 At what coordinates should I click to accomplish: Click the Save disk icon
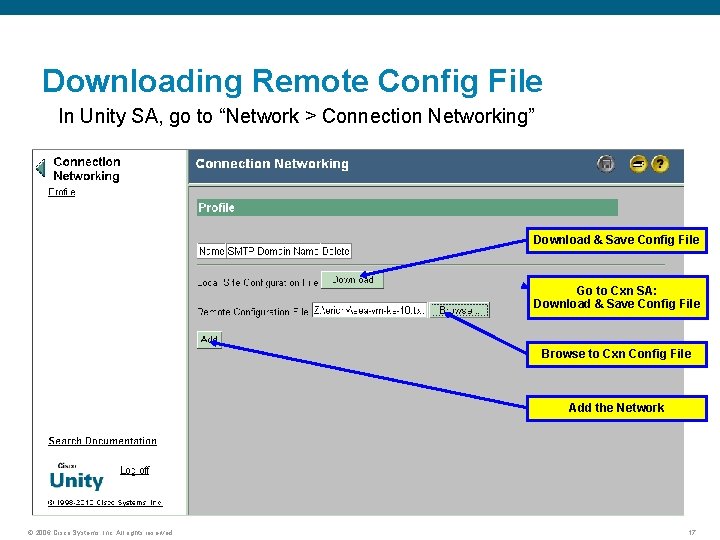pyautogui.click(x=606, y=163)
